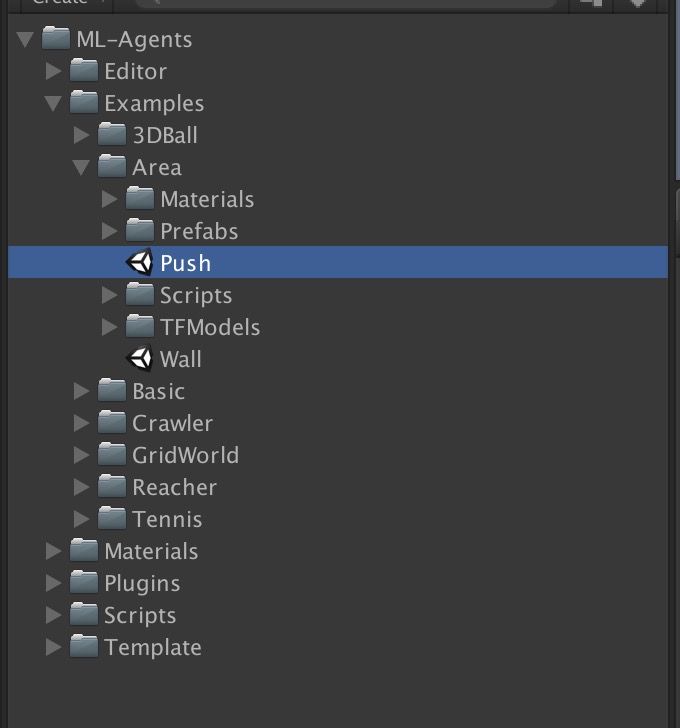Click the 3DBall folder icon
This screenshot has width=680, height=728.
pyautogui.click(x=112, y=134)
